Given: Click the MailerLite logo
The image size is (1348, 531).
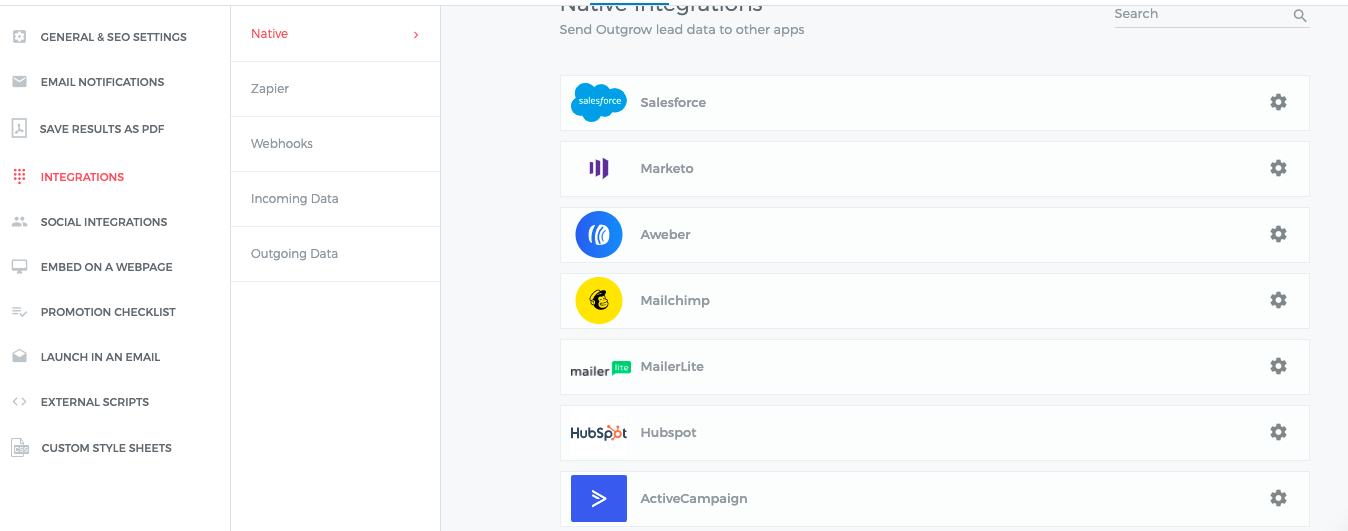Looking at the screenshot, I should tap(600, 368).
